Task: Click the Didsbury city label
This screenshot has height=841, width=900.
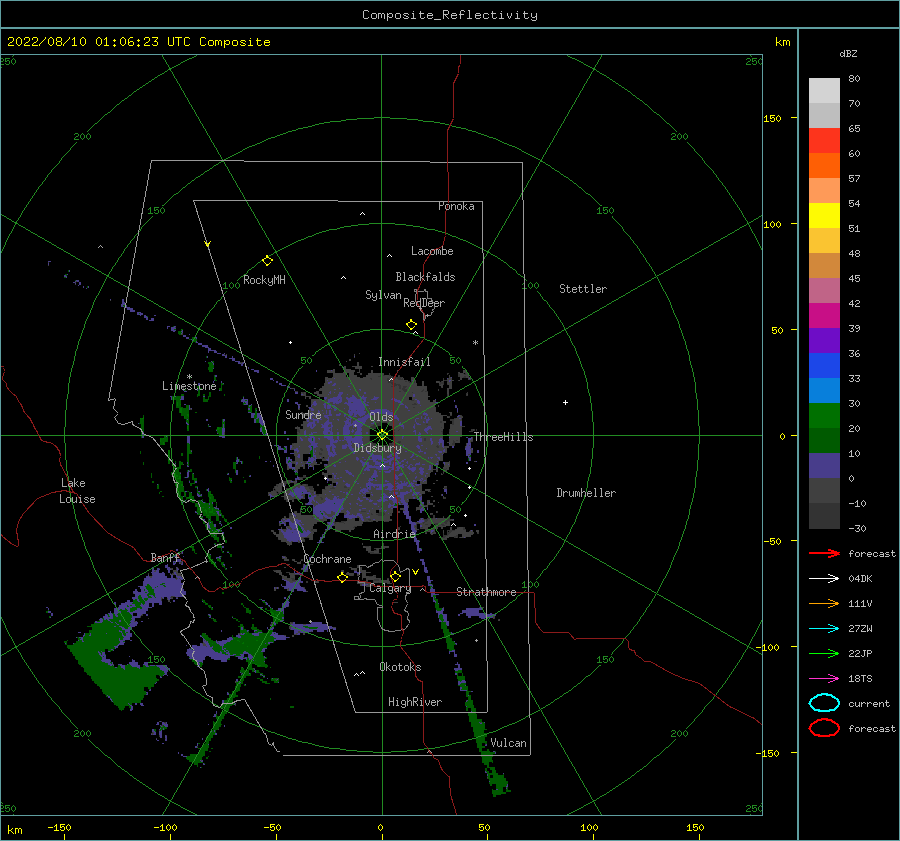Action: point(377,448)
